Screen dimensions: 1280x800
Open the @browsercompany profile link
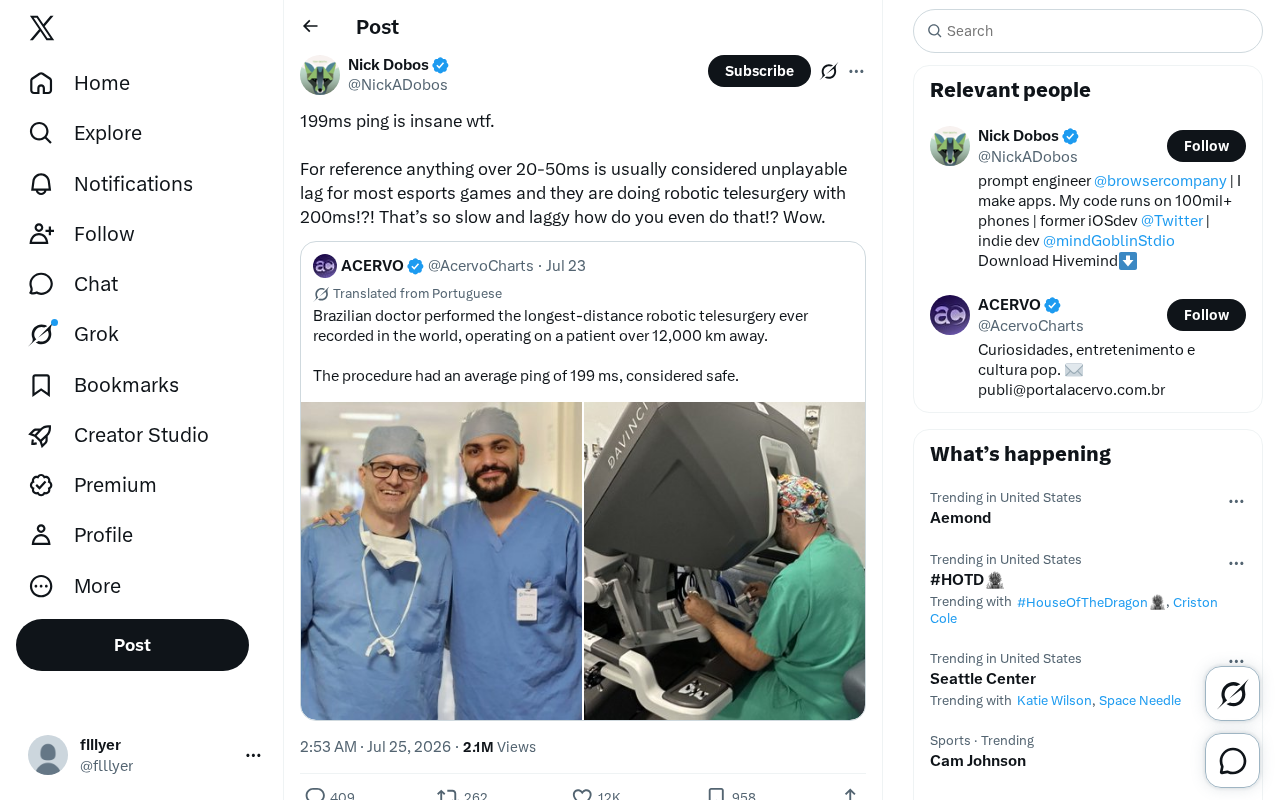[1160, 181]
